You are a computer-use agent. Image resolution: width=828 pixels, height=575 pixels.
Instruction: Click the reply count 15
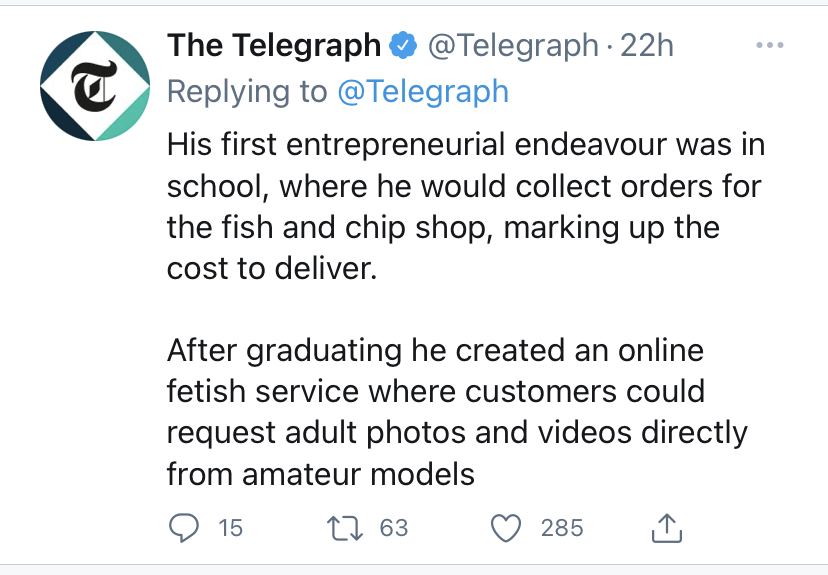[x=230, y=527]
